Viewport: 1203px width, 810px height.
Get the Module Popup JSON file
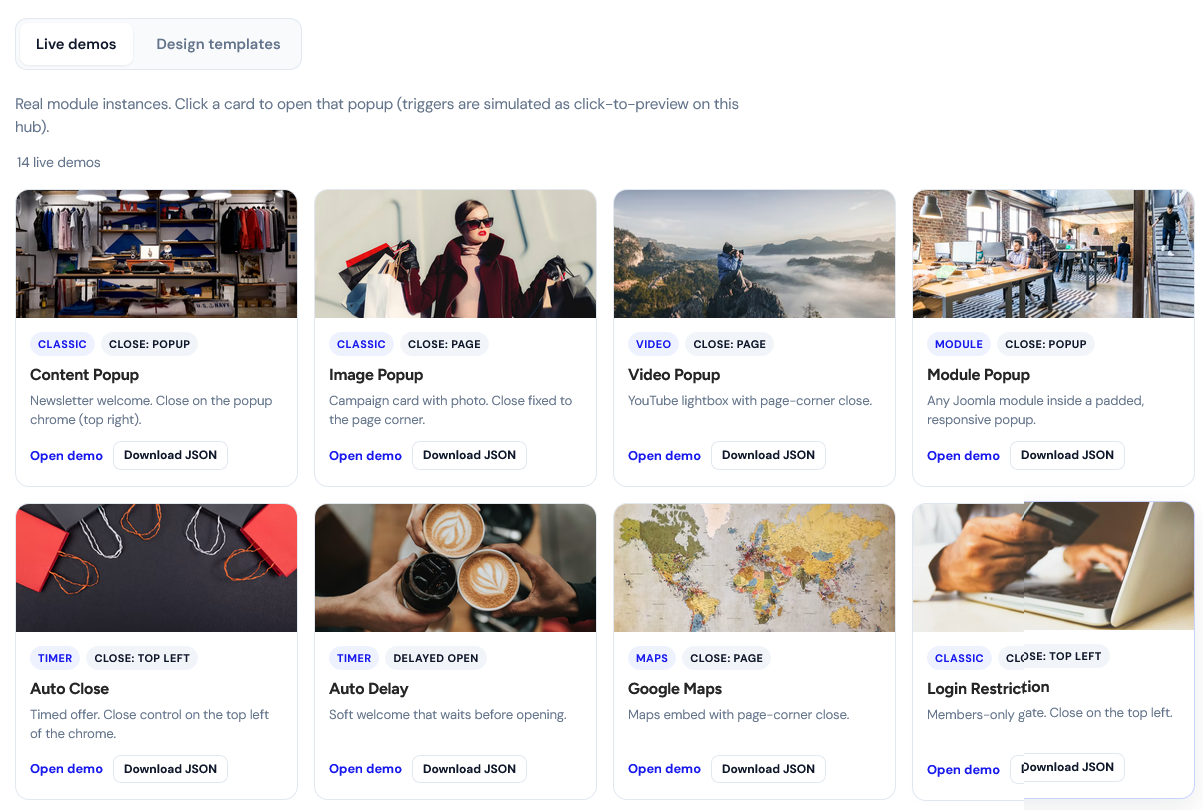pyautogui.click(x=1067, y=455)
